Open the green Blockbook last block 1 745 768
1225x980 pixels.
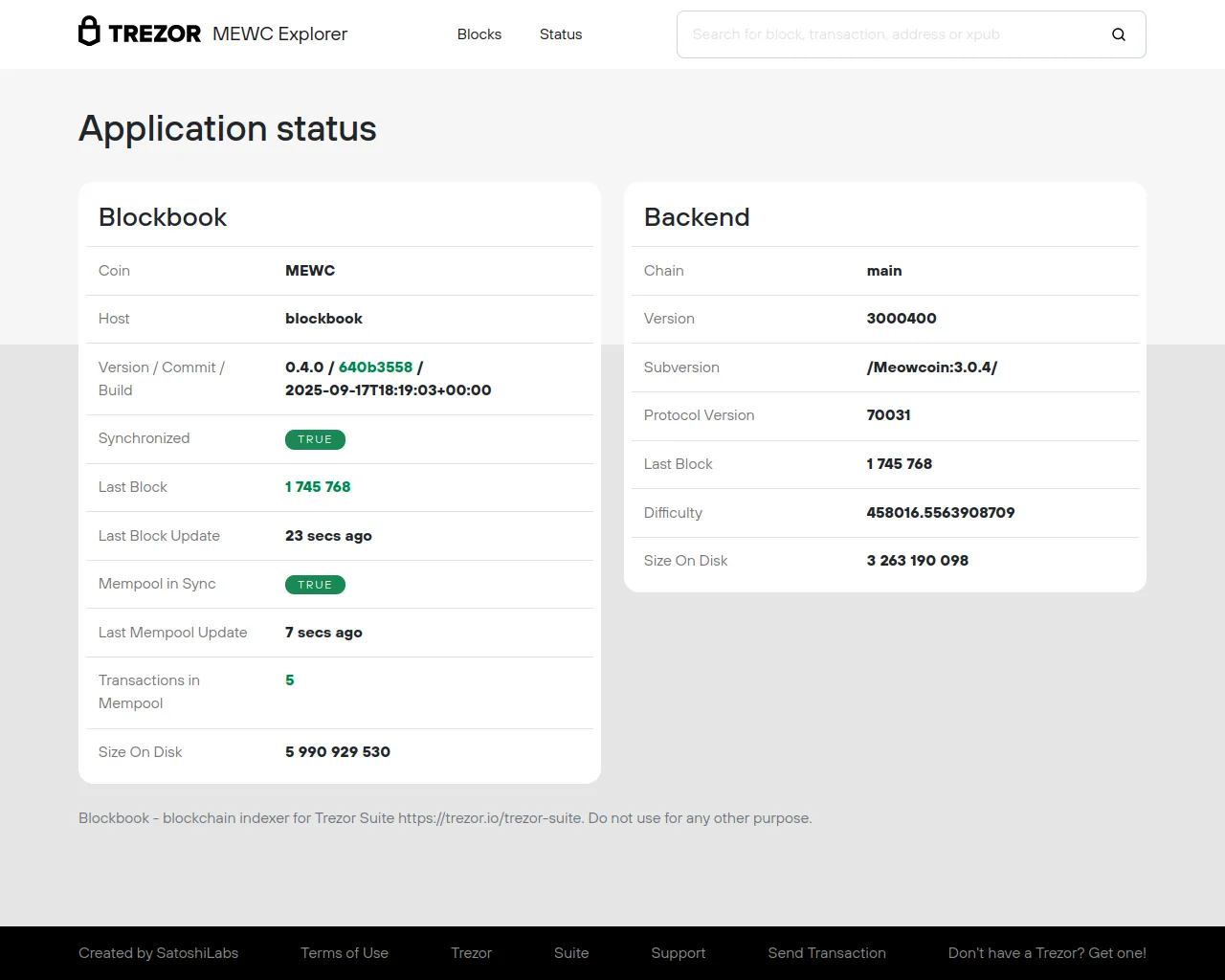point(318,487)
